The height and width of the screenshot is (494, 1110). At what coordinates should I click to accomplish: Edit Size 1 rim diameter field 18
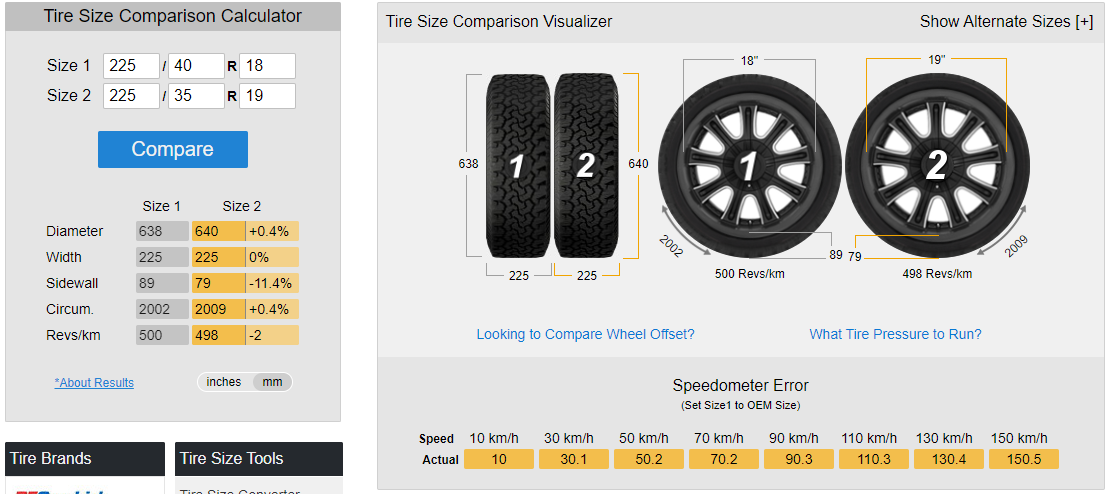click(x=268, y=66)
